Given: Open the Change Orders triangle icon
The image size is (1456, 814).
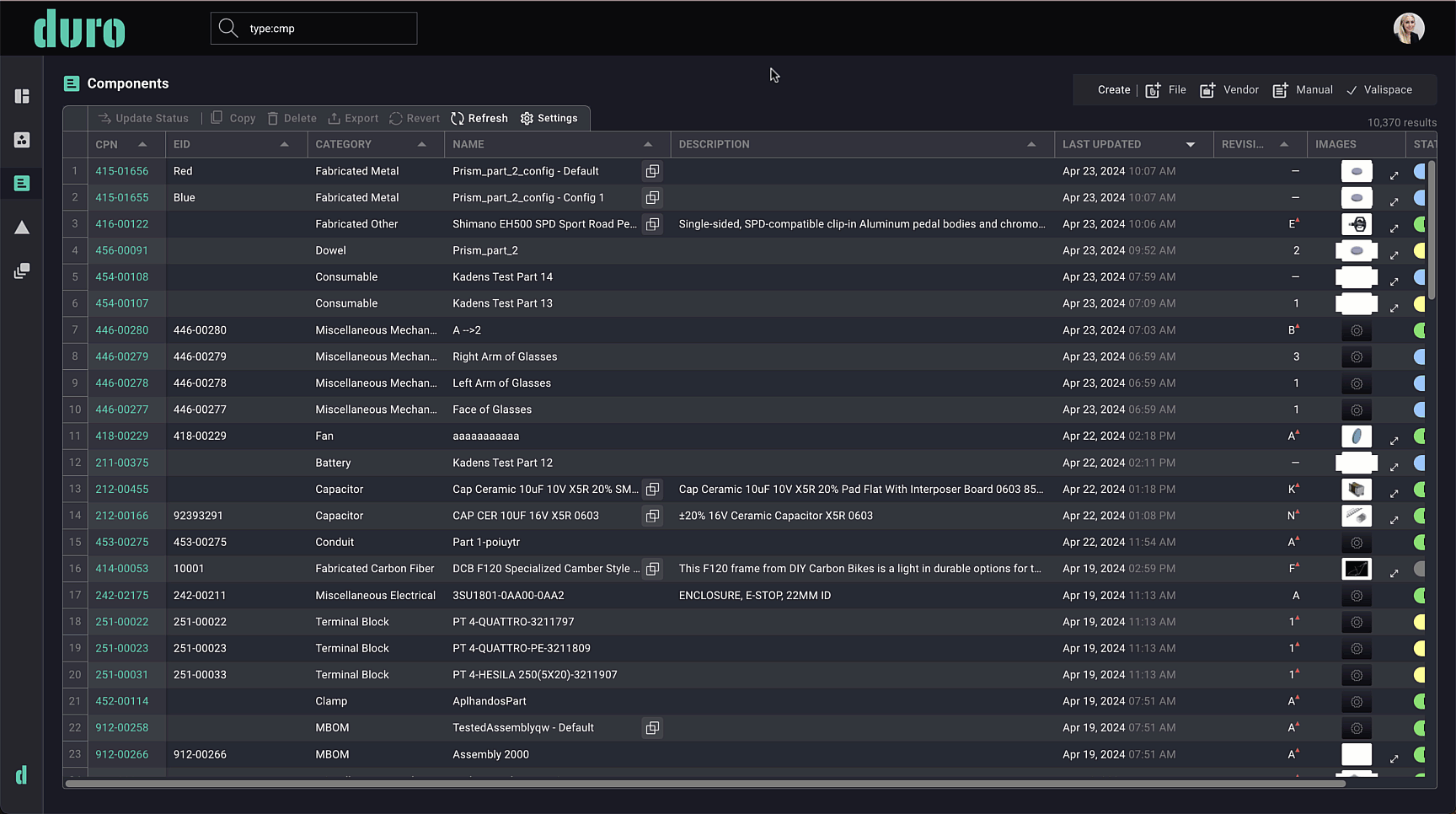Looking at the screenshot, I should pos(22,228).
